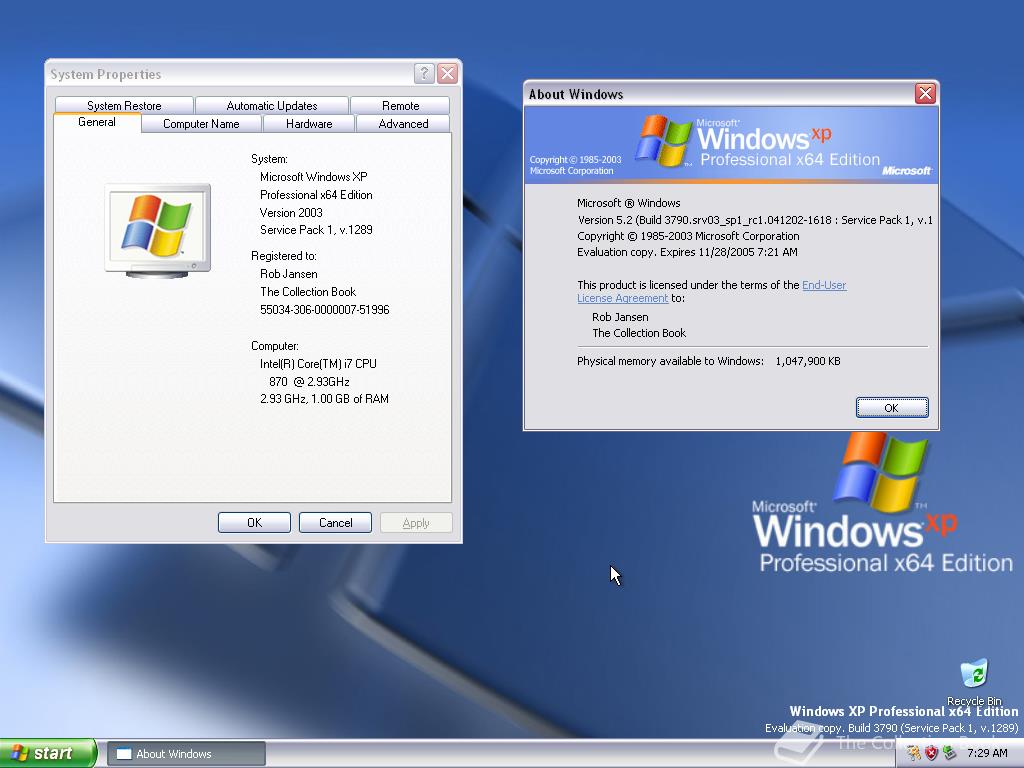Open the Remote tab
Screen dimensions: 1024x768
pos(400,105)
